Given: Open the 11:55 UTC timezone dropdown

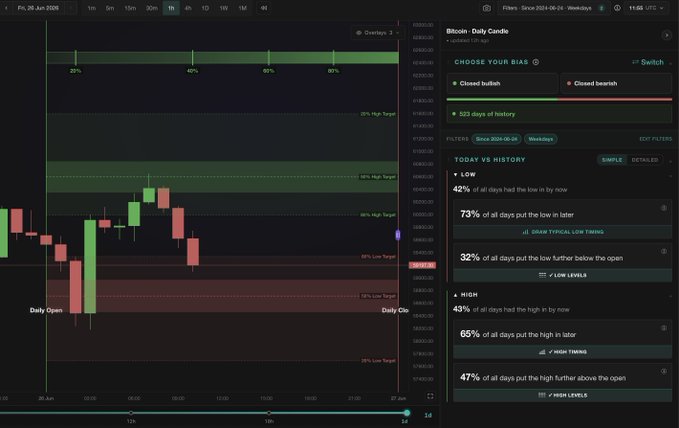Looking at the screenshot, I should pos(646,8).
